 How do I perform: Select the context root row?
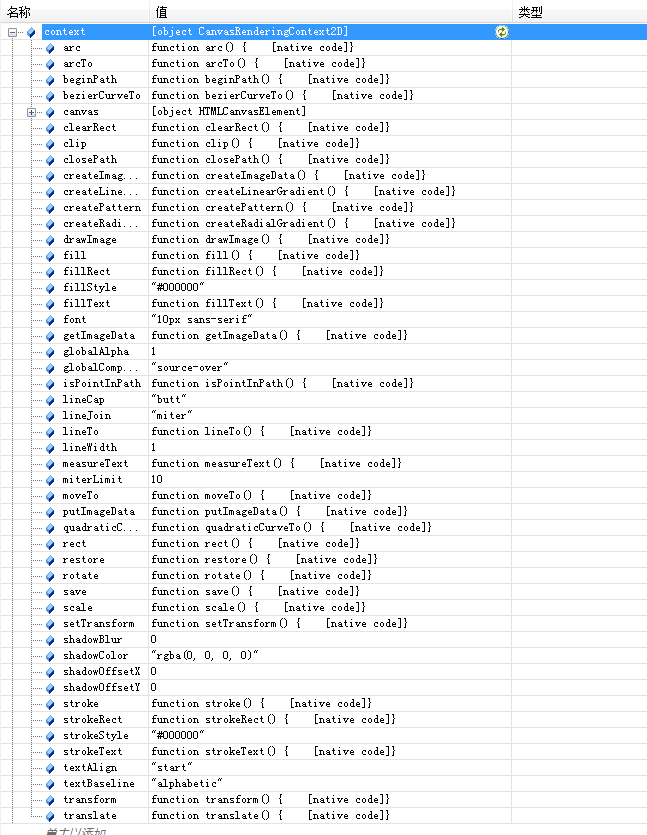323,31
